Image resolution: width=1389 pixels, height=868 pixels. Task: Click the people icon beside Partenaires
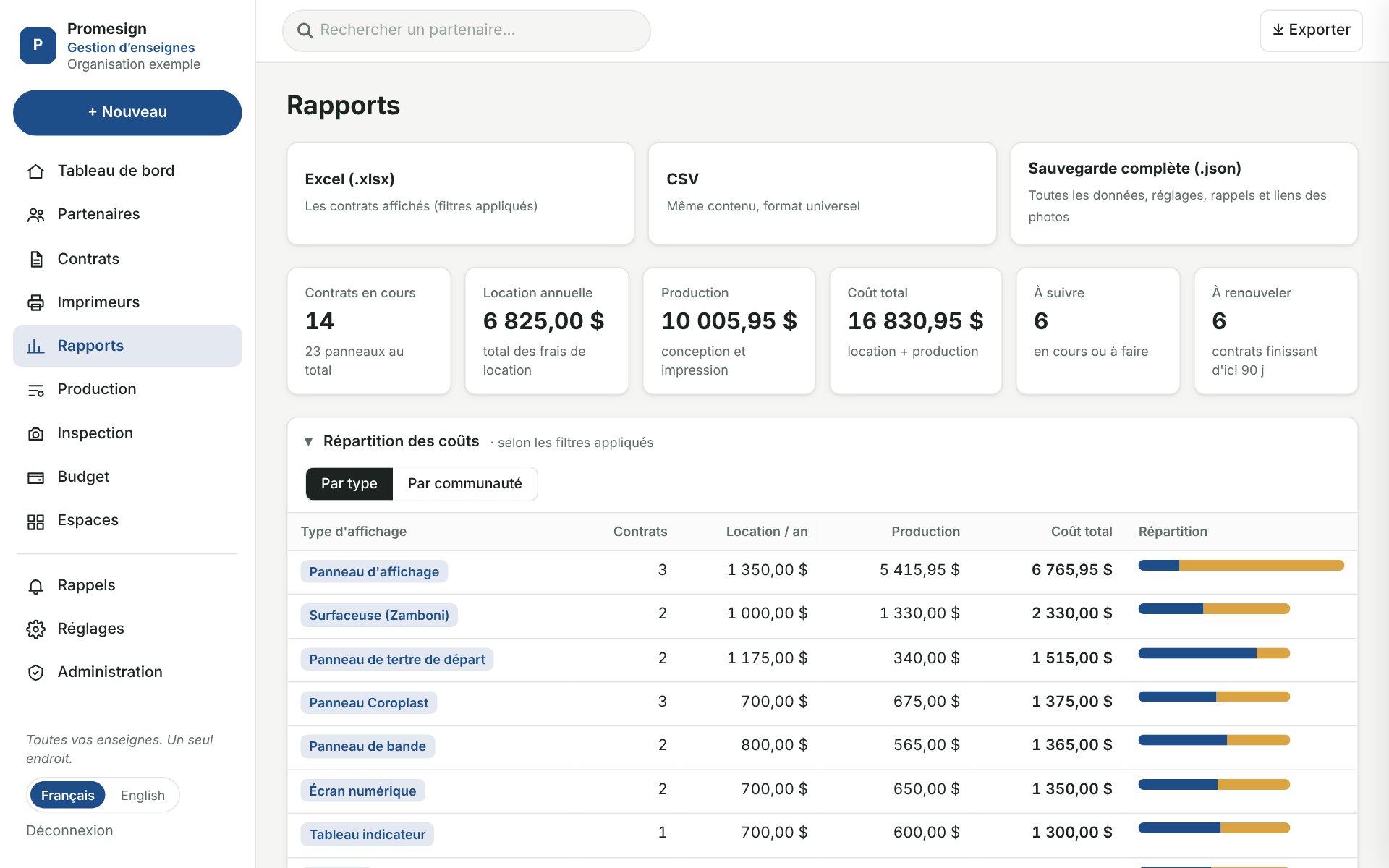point(35,215)
